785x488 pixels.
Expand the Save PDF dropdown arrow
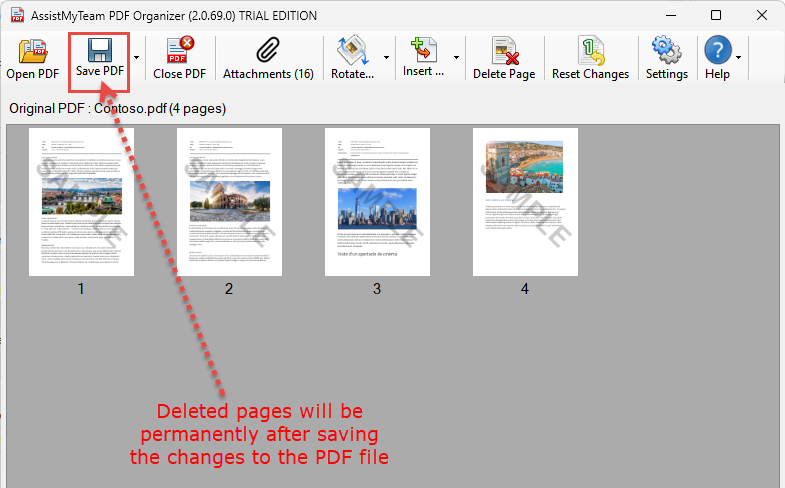(x=136, y=59)
